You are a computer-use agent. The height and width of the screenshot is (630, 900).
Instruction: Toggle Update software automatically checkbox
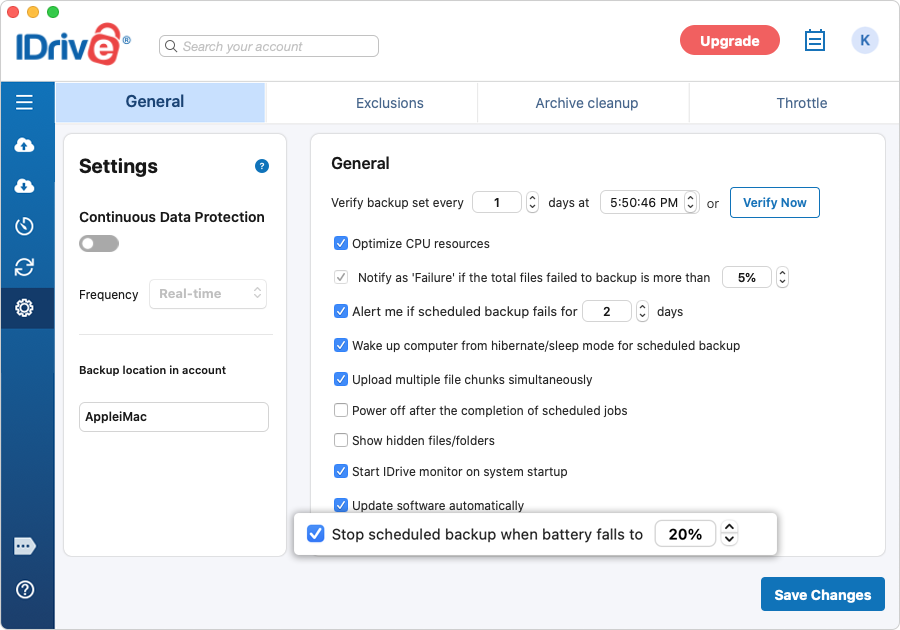[340, 505]
